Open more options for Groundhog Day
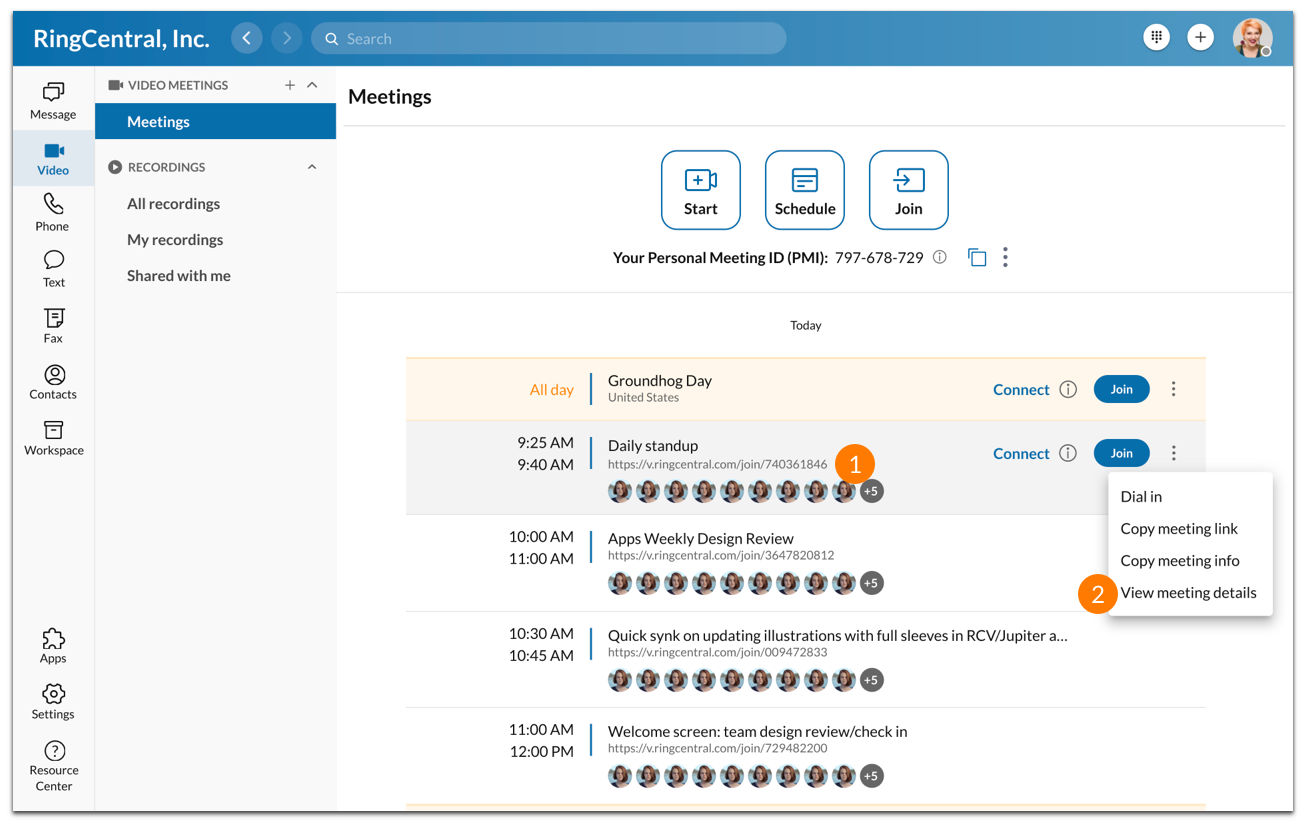The width and height of the screenshot is (1306, 826). (1173, 390)
